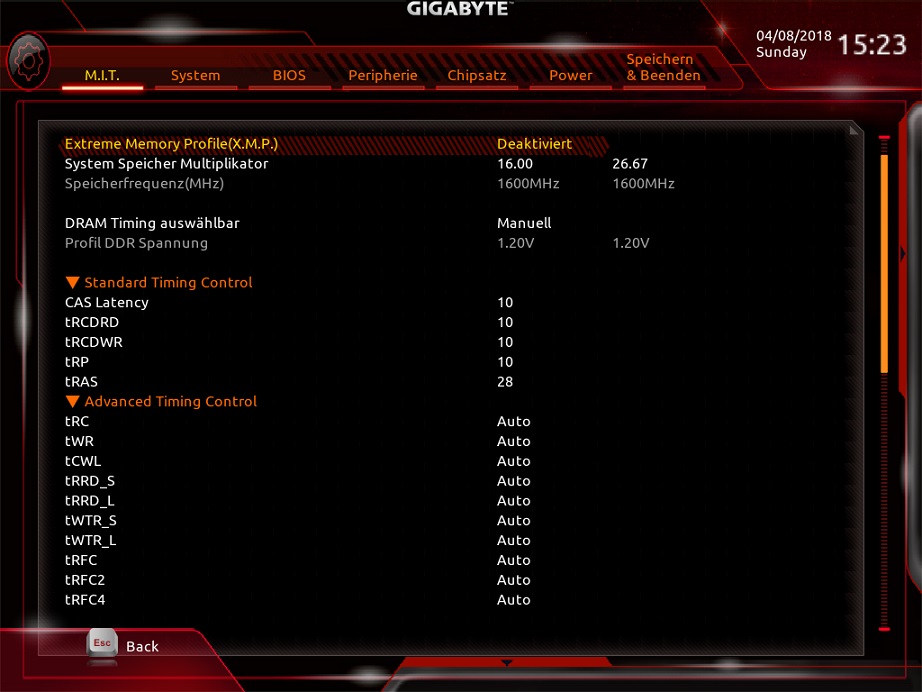Select the tCWL setting
Image resolution: width=922 pixels, height=692 pixels.
coord(83,462)
